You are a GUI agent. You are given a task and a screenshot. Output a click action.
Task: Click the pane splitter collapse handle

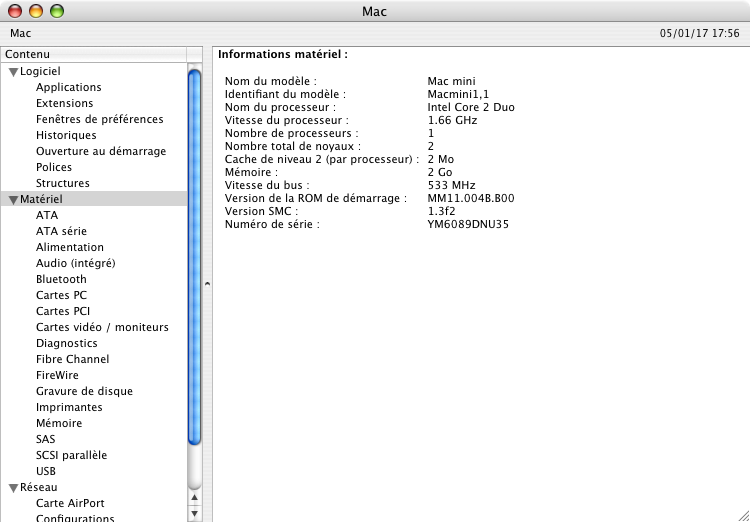[207, 284]
